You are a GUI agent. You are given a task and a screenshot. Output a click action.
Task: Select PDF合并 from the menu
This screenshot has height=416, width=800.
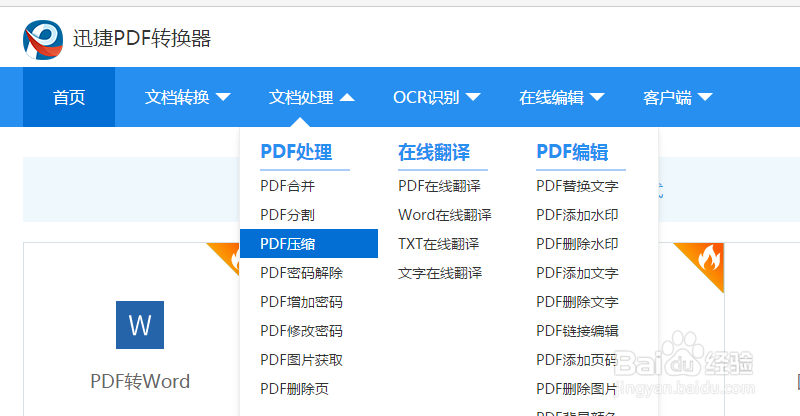(x=287, y=186)
